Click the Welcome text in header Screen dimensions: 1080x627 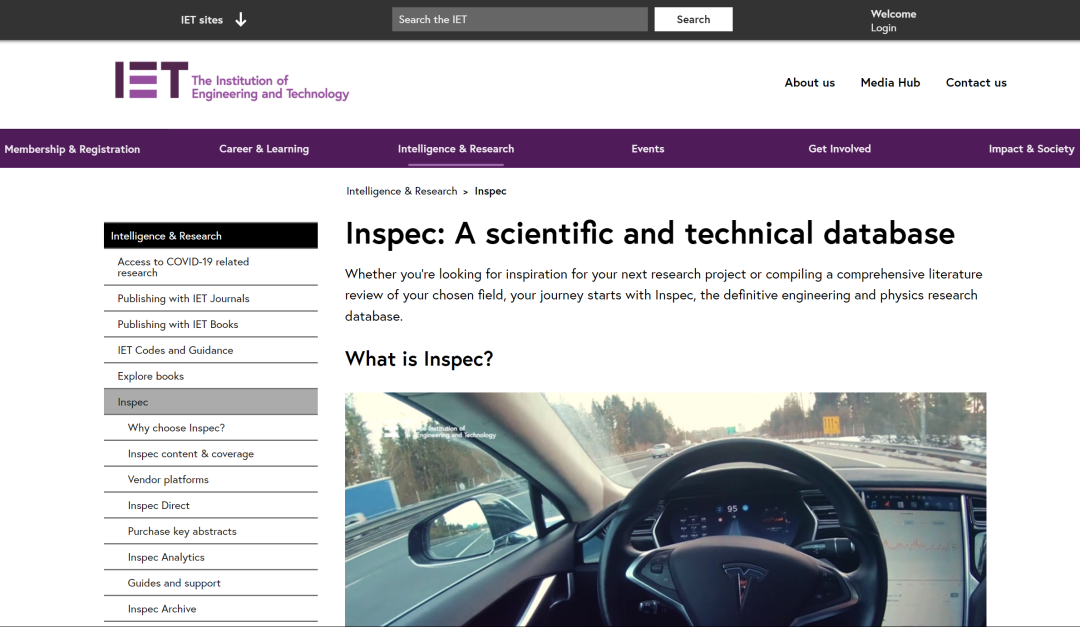pyautogui.click(x=893, y=14)
